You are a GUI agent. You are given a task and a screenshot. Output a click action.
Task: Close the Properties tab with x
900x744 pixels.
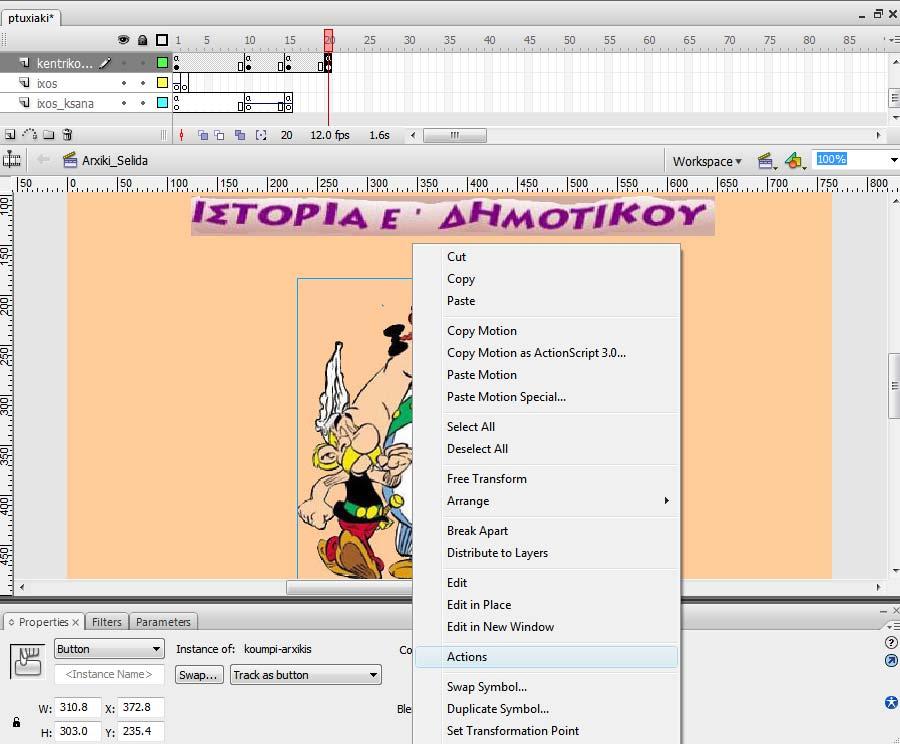(75, 622)
